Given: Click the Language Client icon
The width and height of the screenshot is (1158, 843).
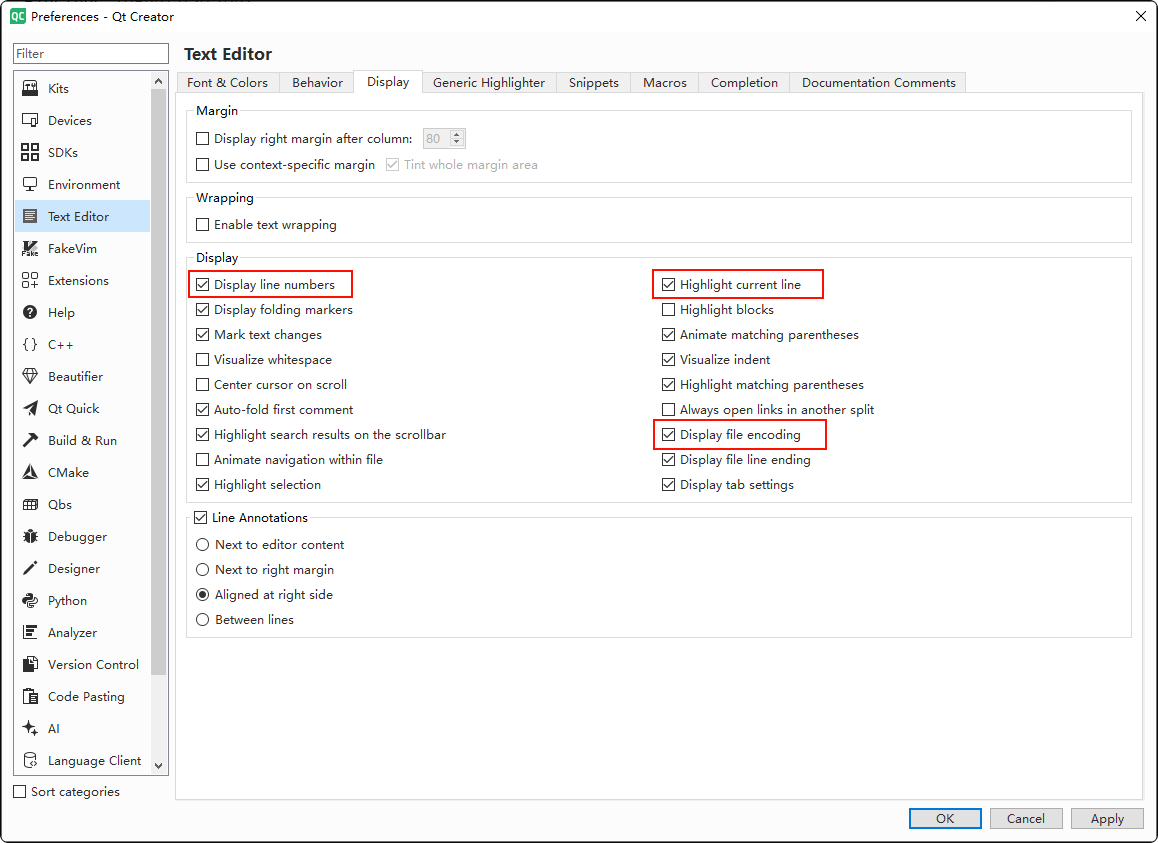Looking at the screenshot, I should click(x=30, y=761).
